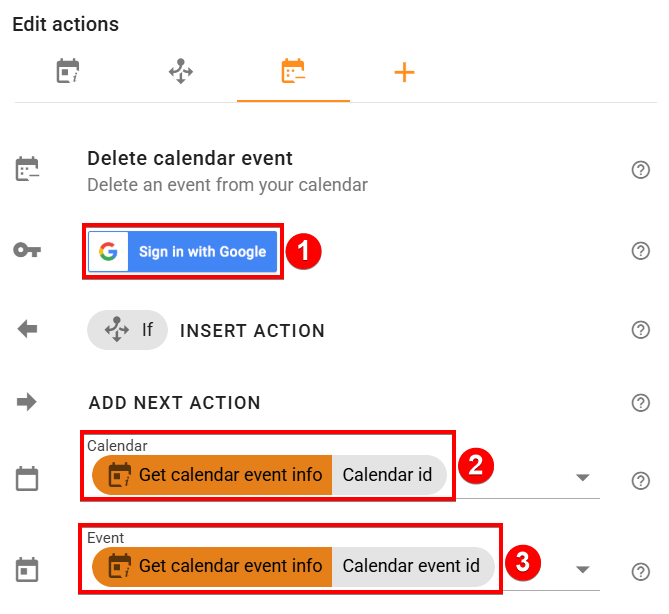Viewport: 669px width, 614px height.
Task: Open help for Calendar field
Action: tap(641, 481)
